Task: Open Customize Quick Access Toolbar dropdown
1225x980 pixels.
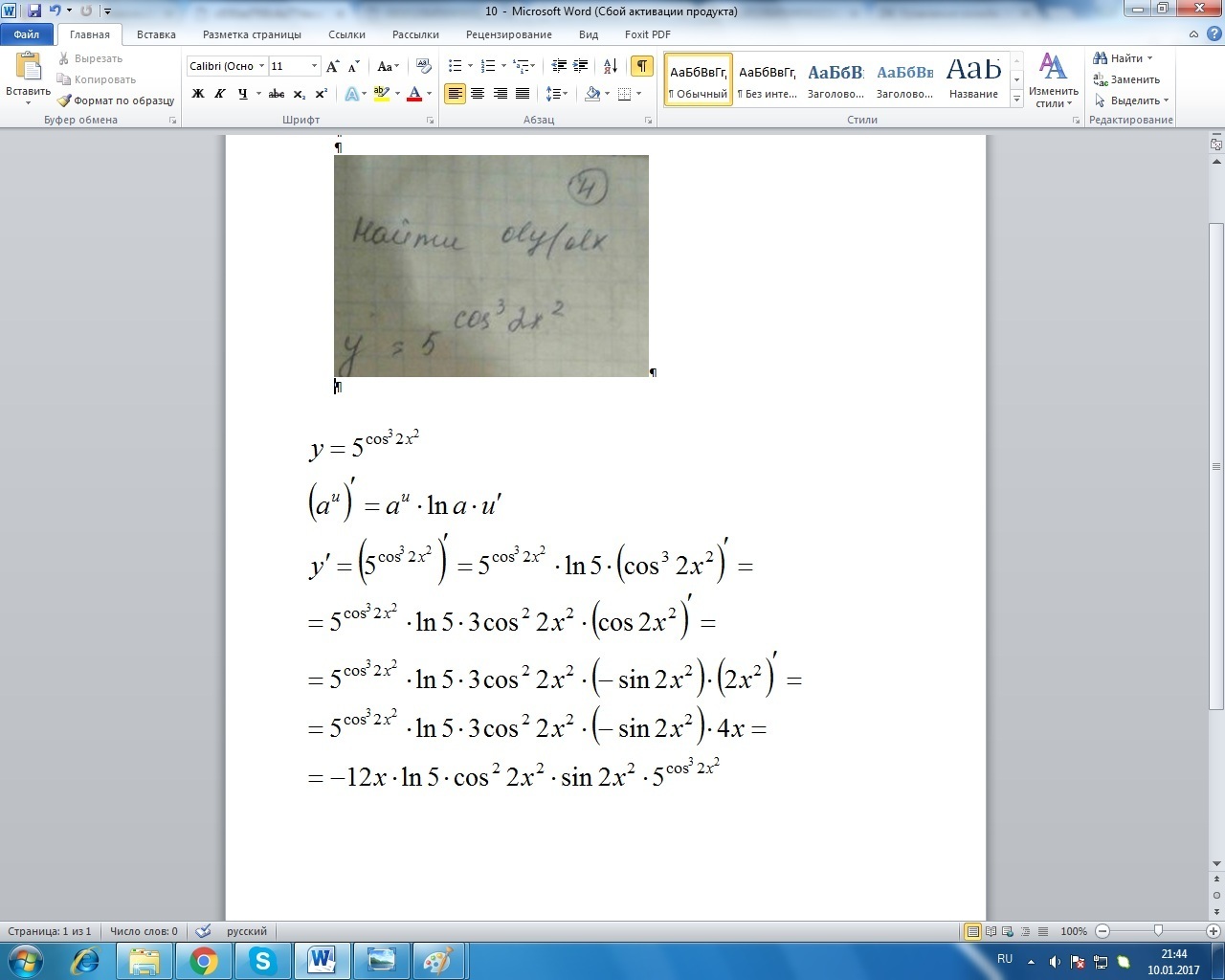Action: 108,11
